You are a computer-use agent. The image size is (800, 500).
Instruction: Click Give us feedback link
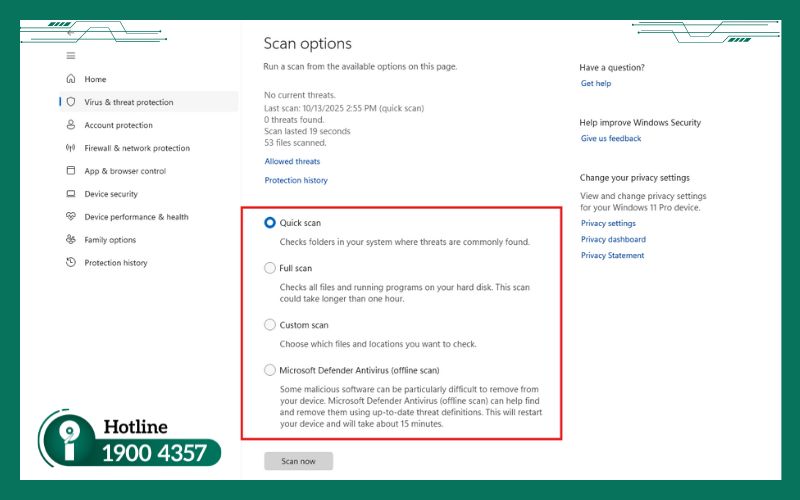(611, 139)
